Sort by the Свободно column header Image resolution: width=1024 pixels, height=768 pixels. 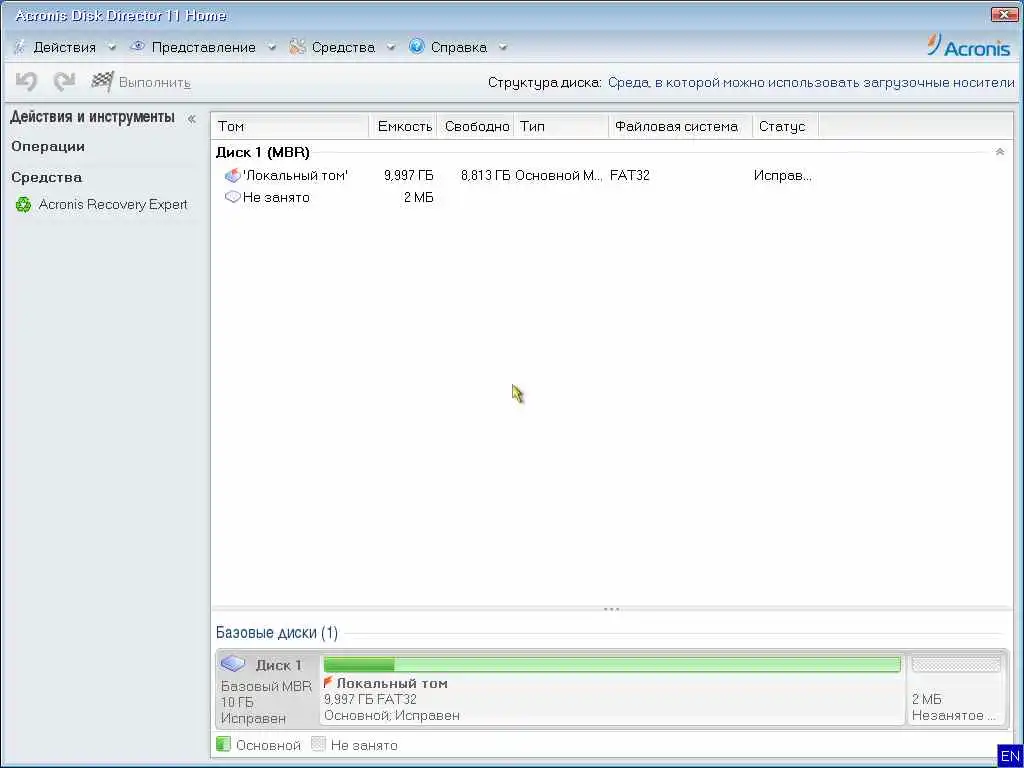tap(476, 126)
